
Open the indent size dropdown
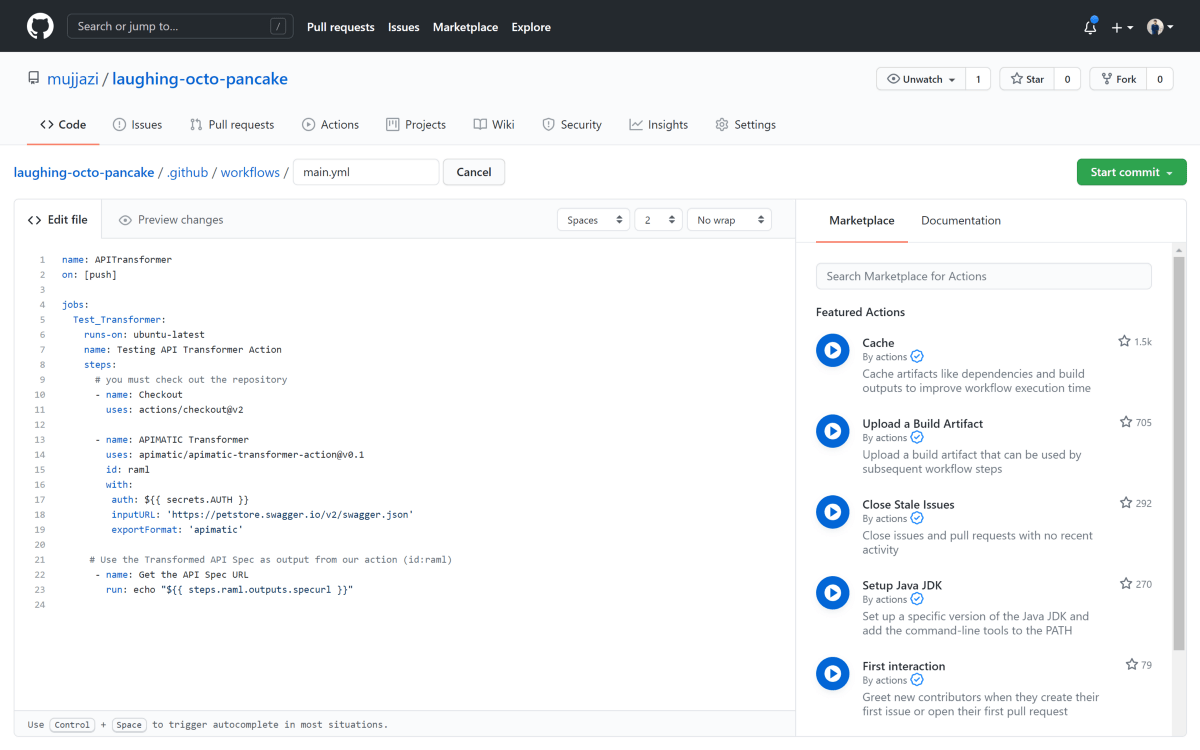pyautogui.click(x=657, y=219)
